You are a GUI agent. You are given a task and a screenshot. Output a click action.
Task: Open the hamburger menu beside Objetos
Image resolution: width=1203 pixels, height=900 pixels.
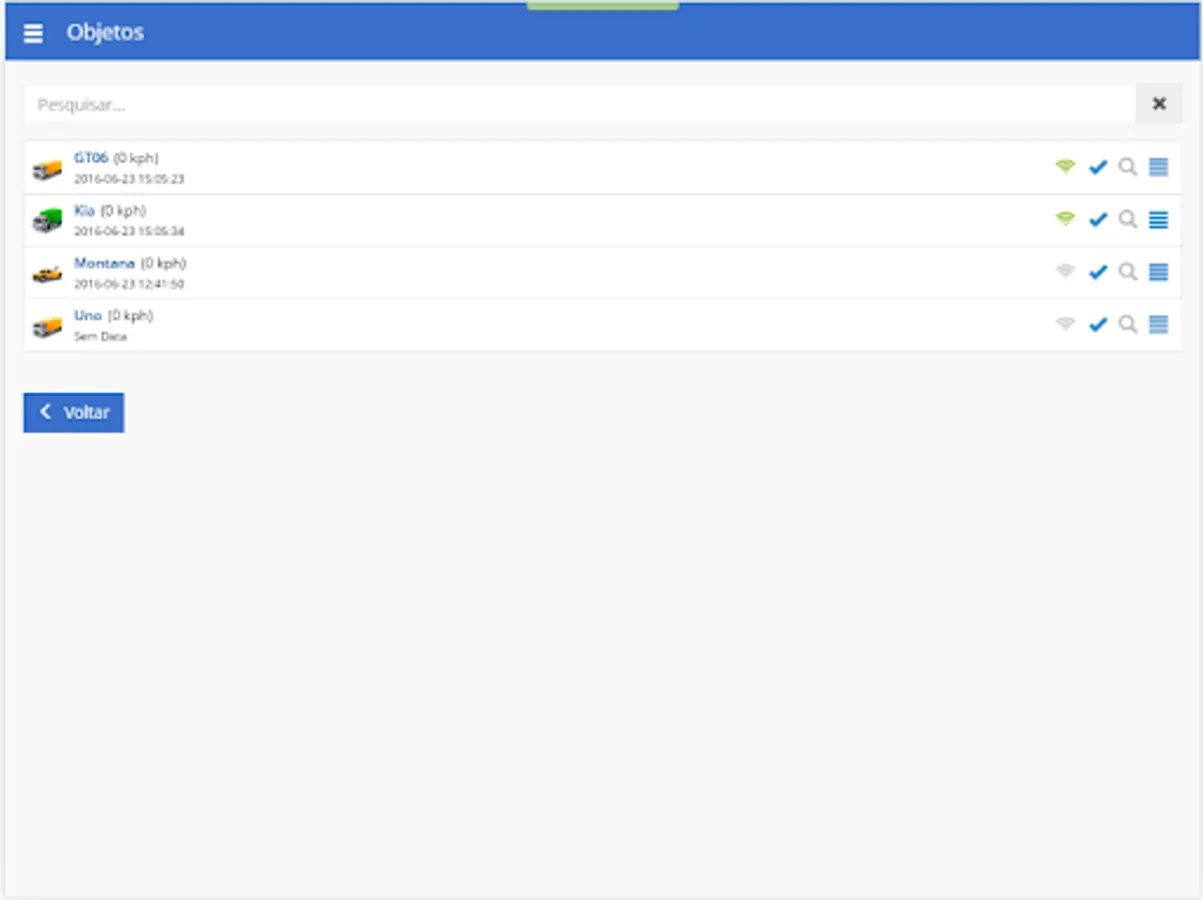point(33,33)
